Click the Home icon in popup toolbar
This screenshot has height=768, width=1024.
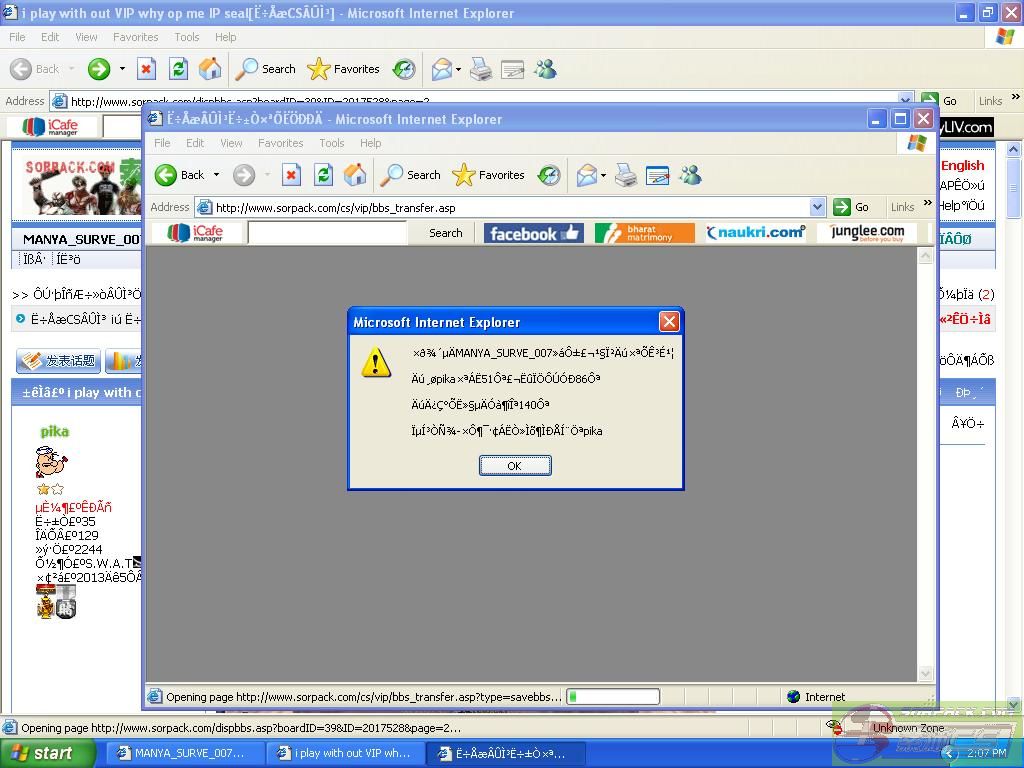(355, 175)
